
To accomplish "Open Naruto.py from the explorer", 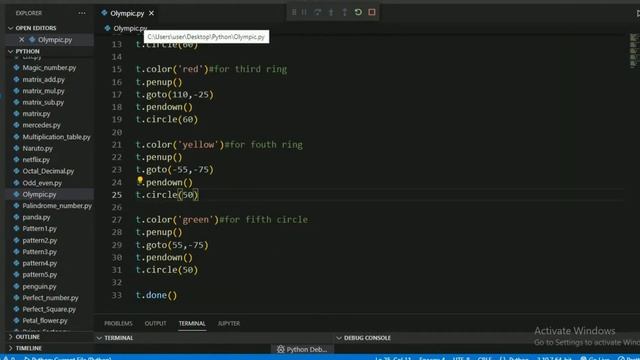I will pyautogui.click(x=38, y=149).
